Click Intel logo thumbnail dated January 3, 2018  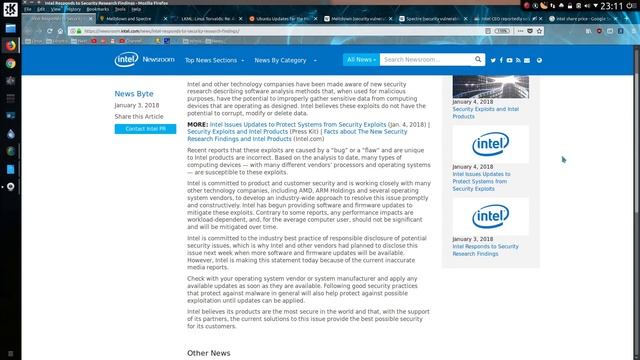tap(491, 216)
